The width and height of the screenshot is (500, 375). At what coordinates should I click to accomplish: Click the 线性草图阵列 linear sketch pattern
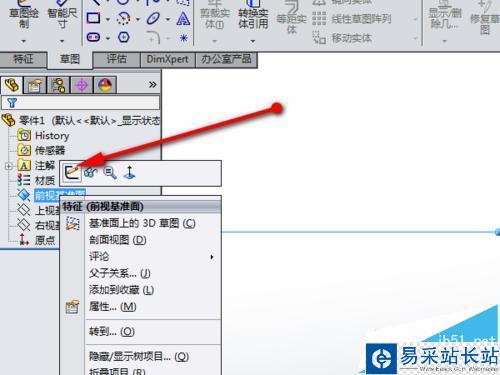point(352,19)
